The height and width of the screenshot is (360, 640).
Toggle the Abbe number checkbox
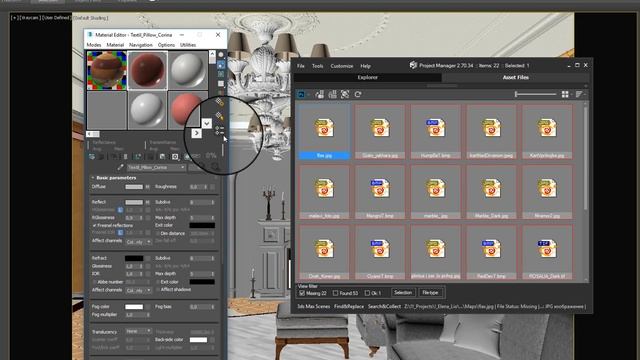94,282
